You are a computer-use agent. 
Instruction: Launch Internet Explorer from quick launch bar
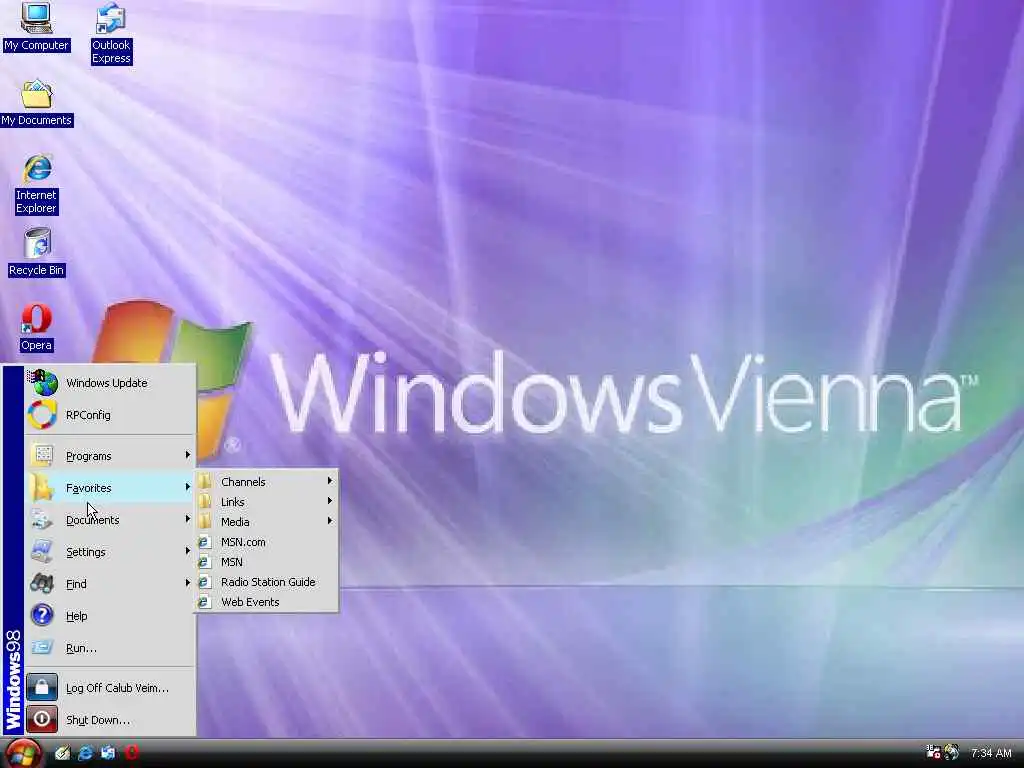(85, 753)
